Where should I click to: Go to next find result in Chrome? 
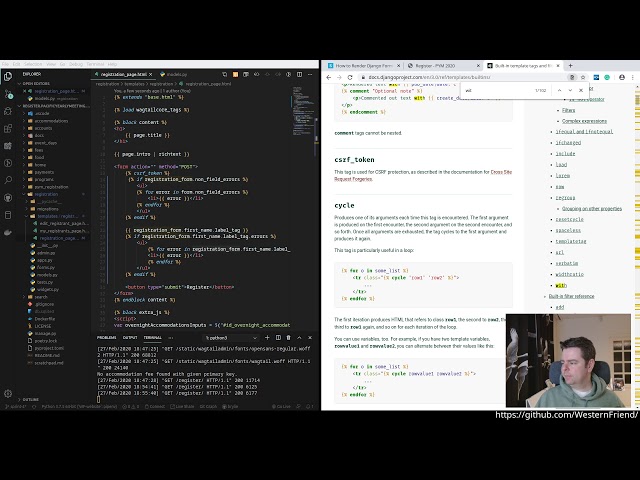coord(570,90)
